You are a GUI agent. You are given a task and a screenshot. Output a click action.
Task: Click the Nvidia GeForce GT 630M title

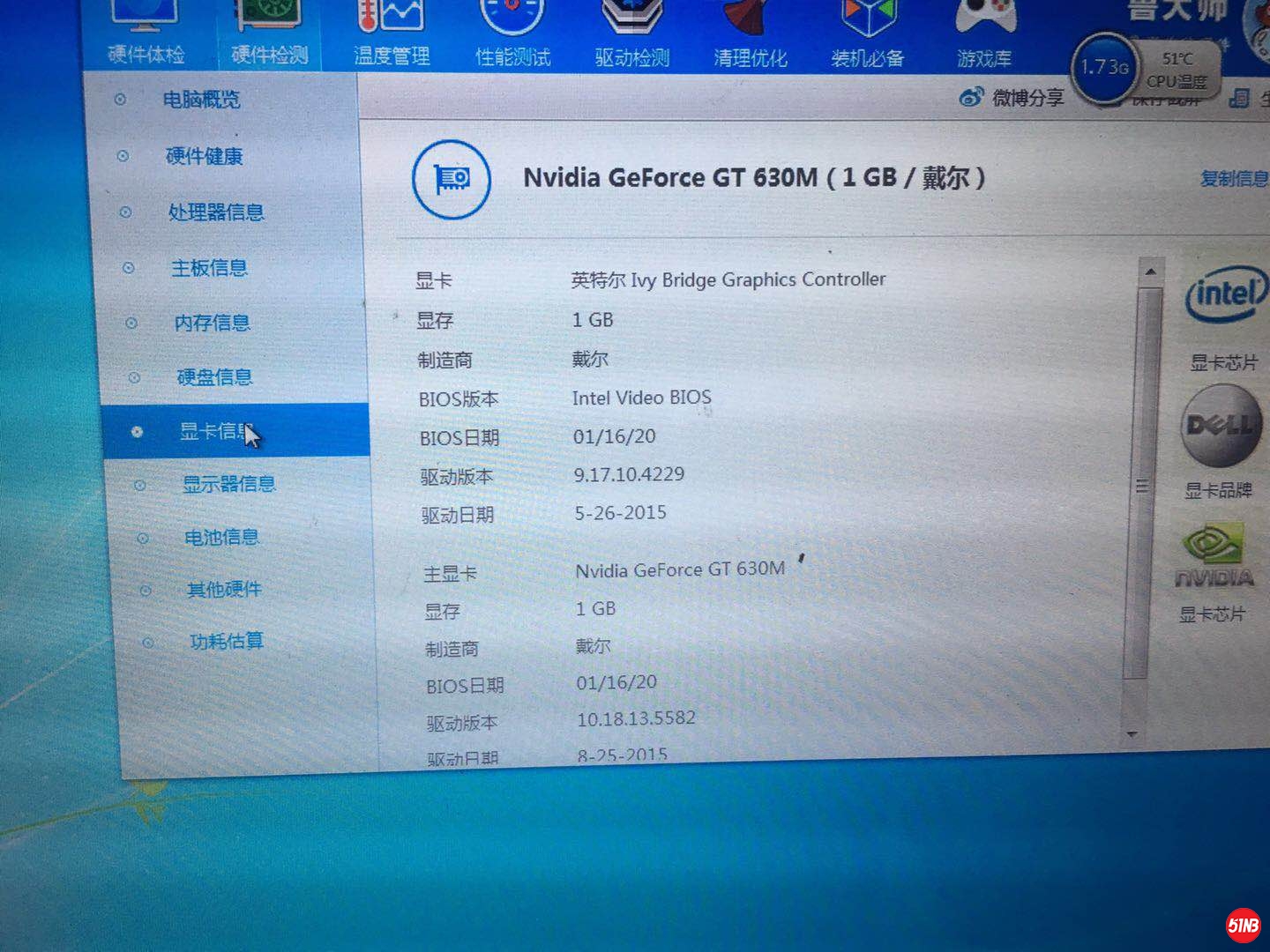[754, 178]
